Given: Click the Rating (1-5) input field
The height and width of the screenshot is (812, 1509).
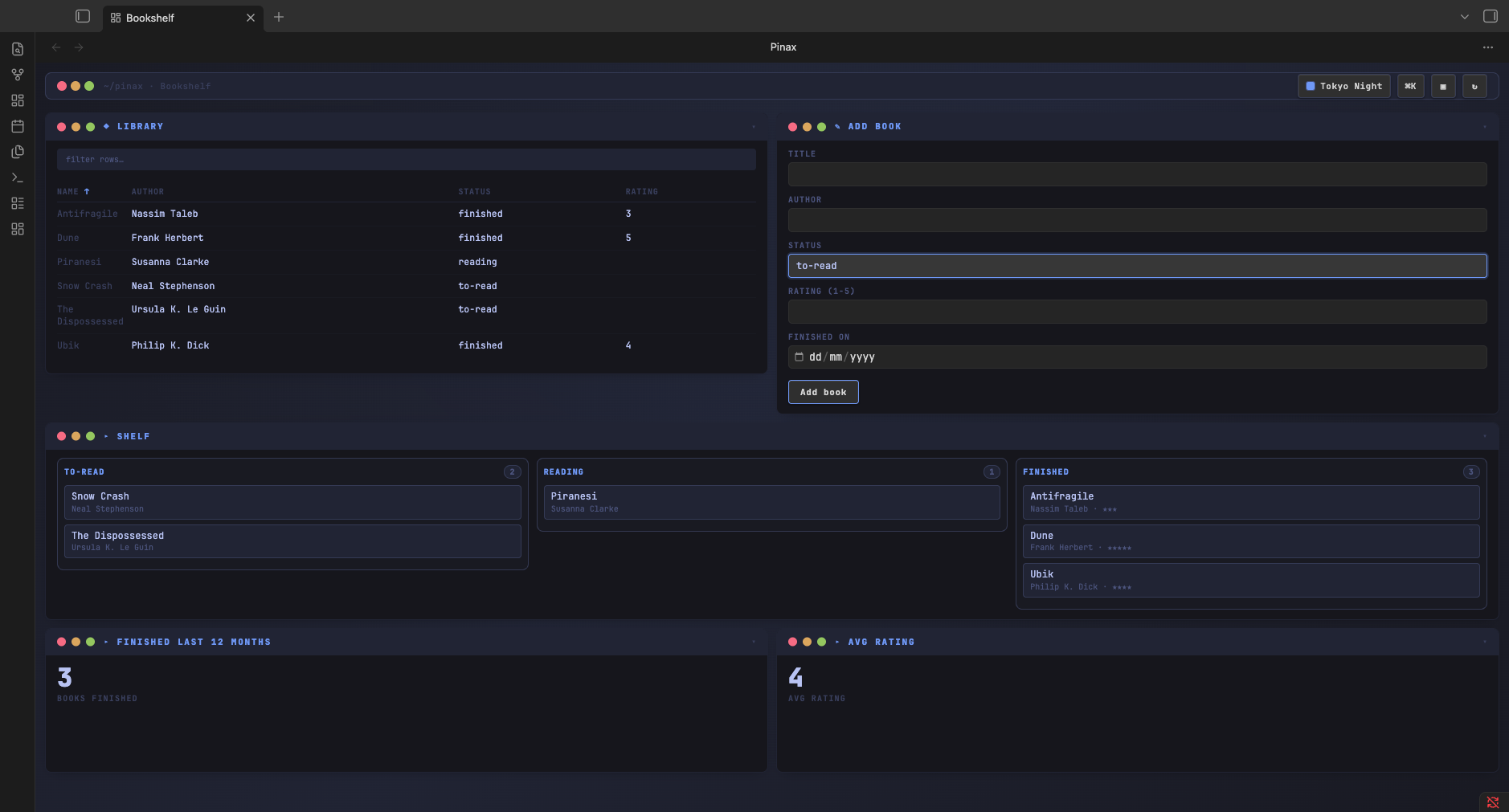Looking at the screenshot, I should coord(1137,312).
